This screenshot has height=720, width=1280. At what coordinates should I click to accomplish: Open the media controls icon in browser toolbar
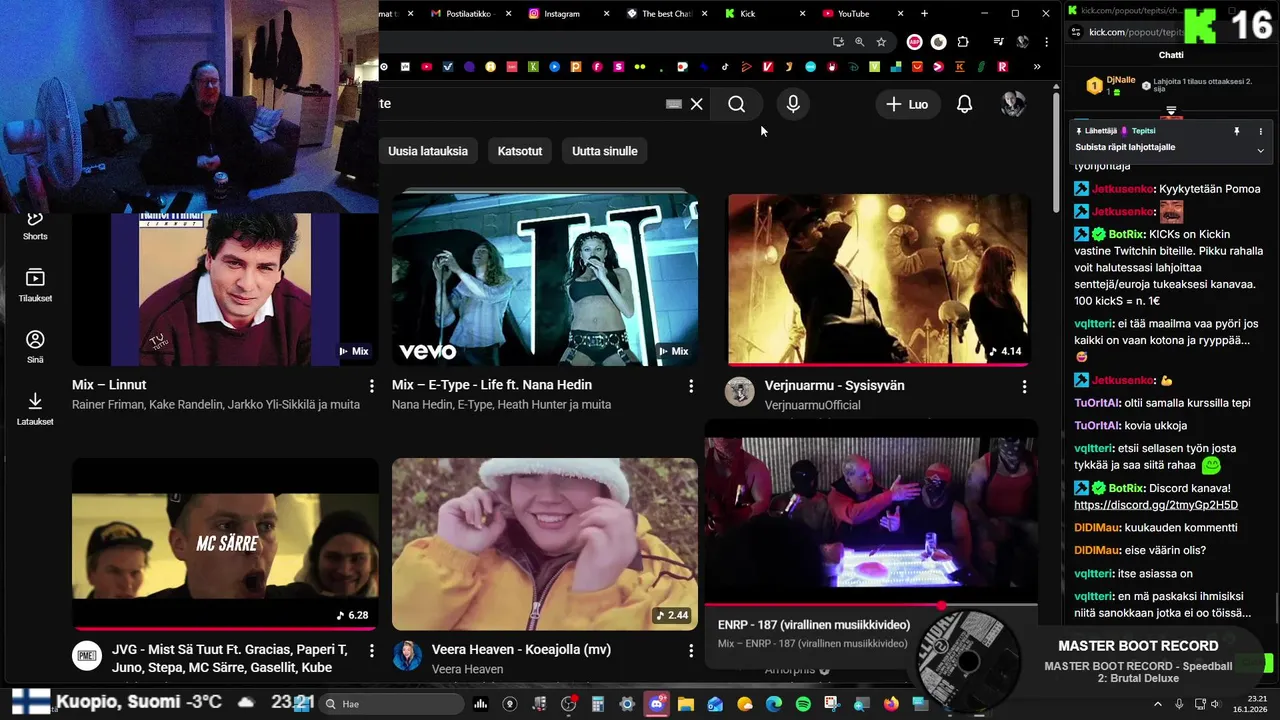(998, 42)
